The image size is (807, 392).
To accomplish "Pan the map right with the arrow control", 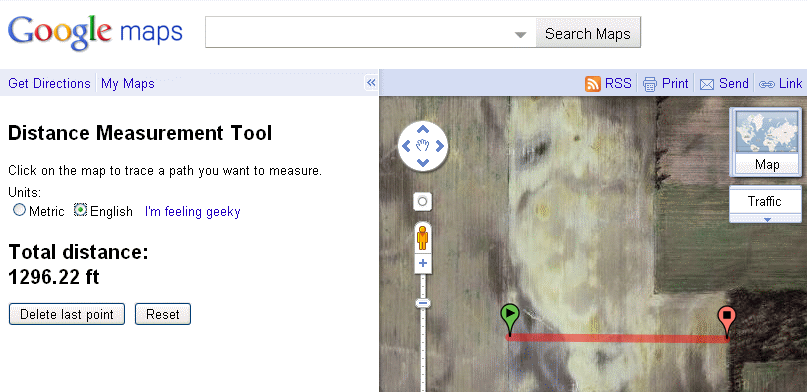I will (440, 147).
